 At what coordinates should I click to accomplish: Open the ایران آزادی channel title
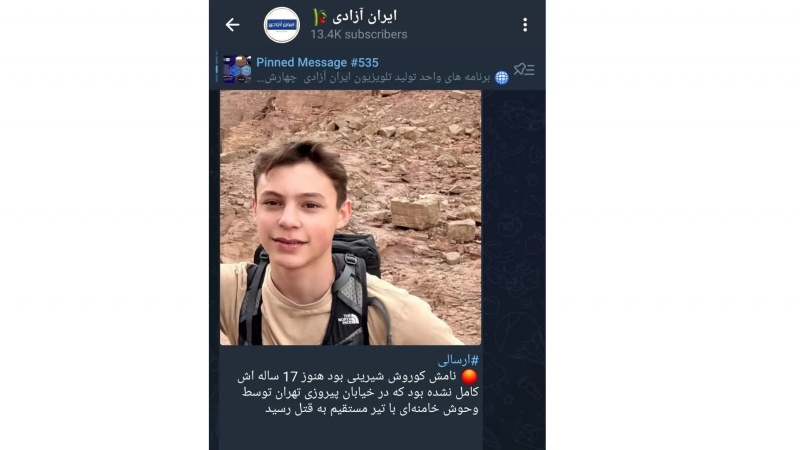click(364, 16)
